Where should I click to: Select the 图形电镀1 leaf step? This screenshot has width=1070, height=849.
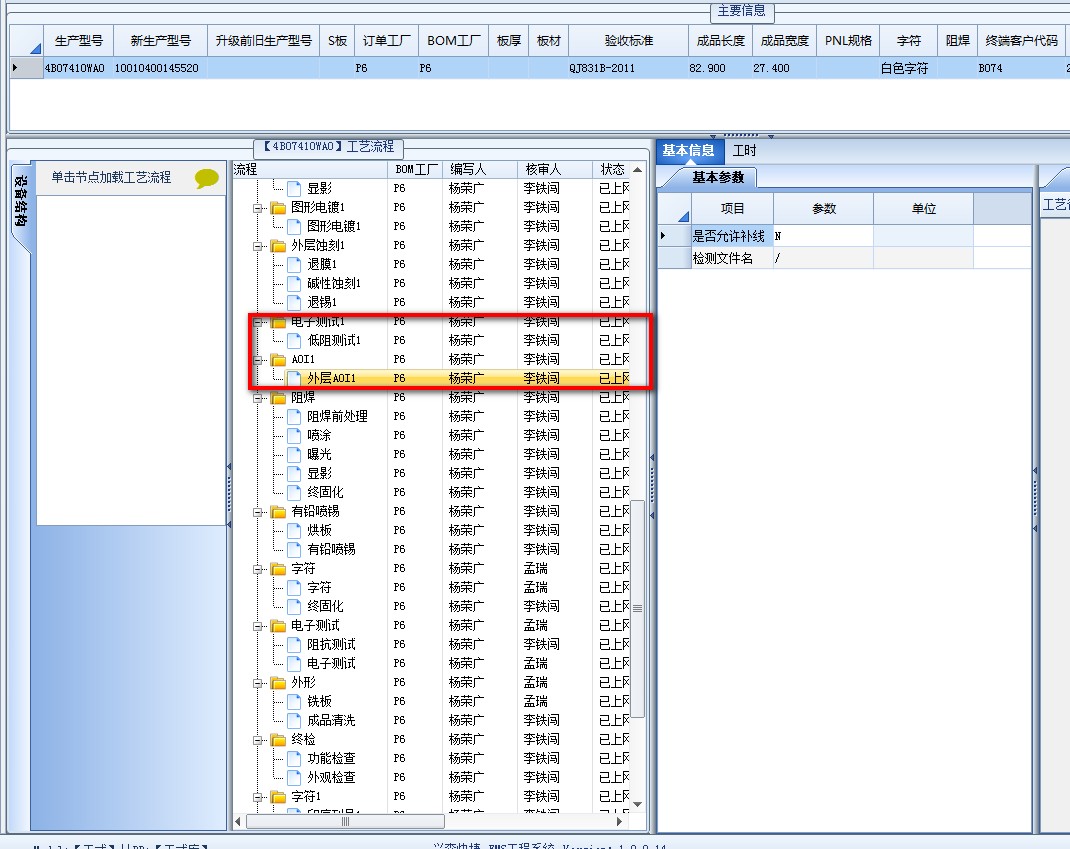[334, 227]
